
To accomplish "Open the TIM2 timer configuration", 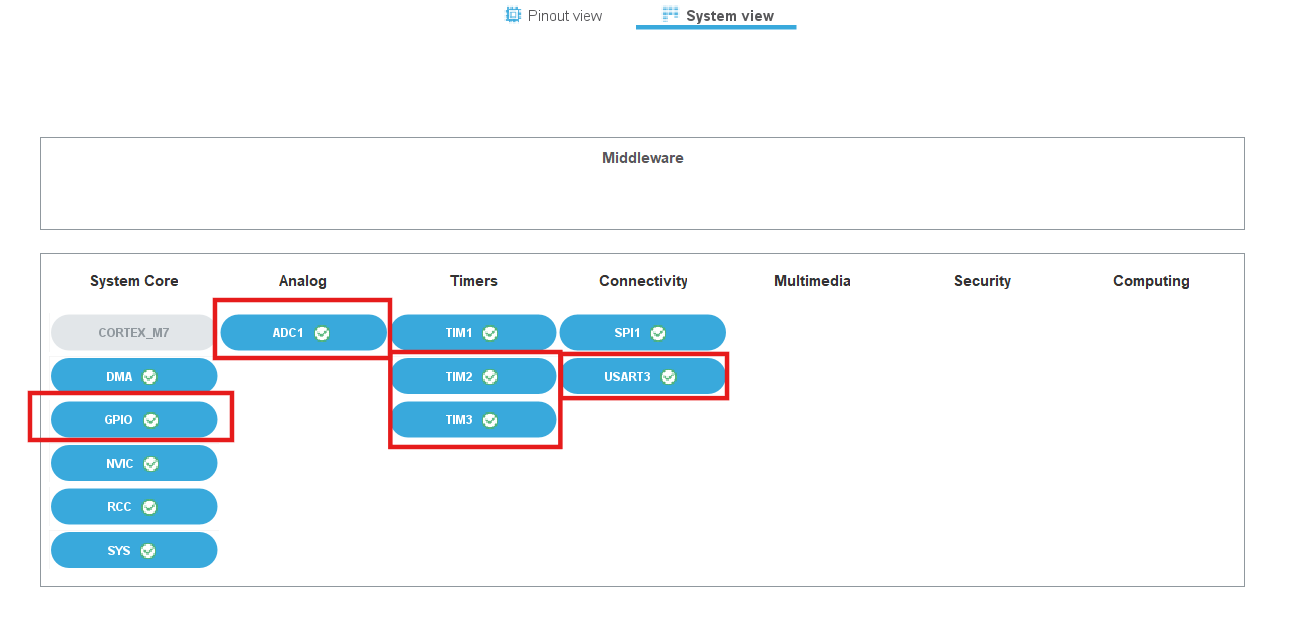I will click(459, 377).
